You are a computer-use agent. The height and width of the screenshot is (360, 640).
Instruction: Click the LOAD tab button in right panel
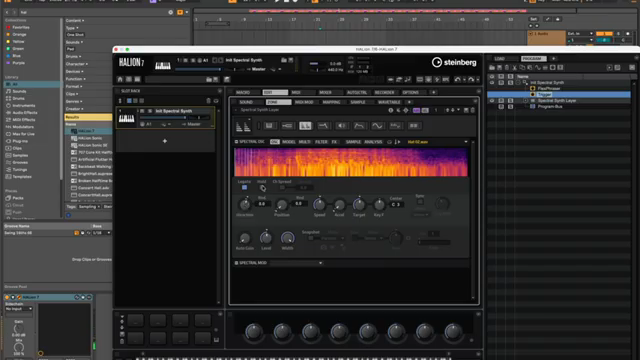500,58
